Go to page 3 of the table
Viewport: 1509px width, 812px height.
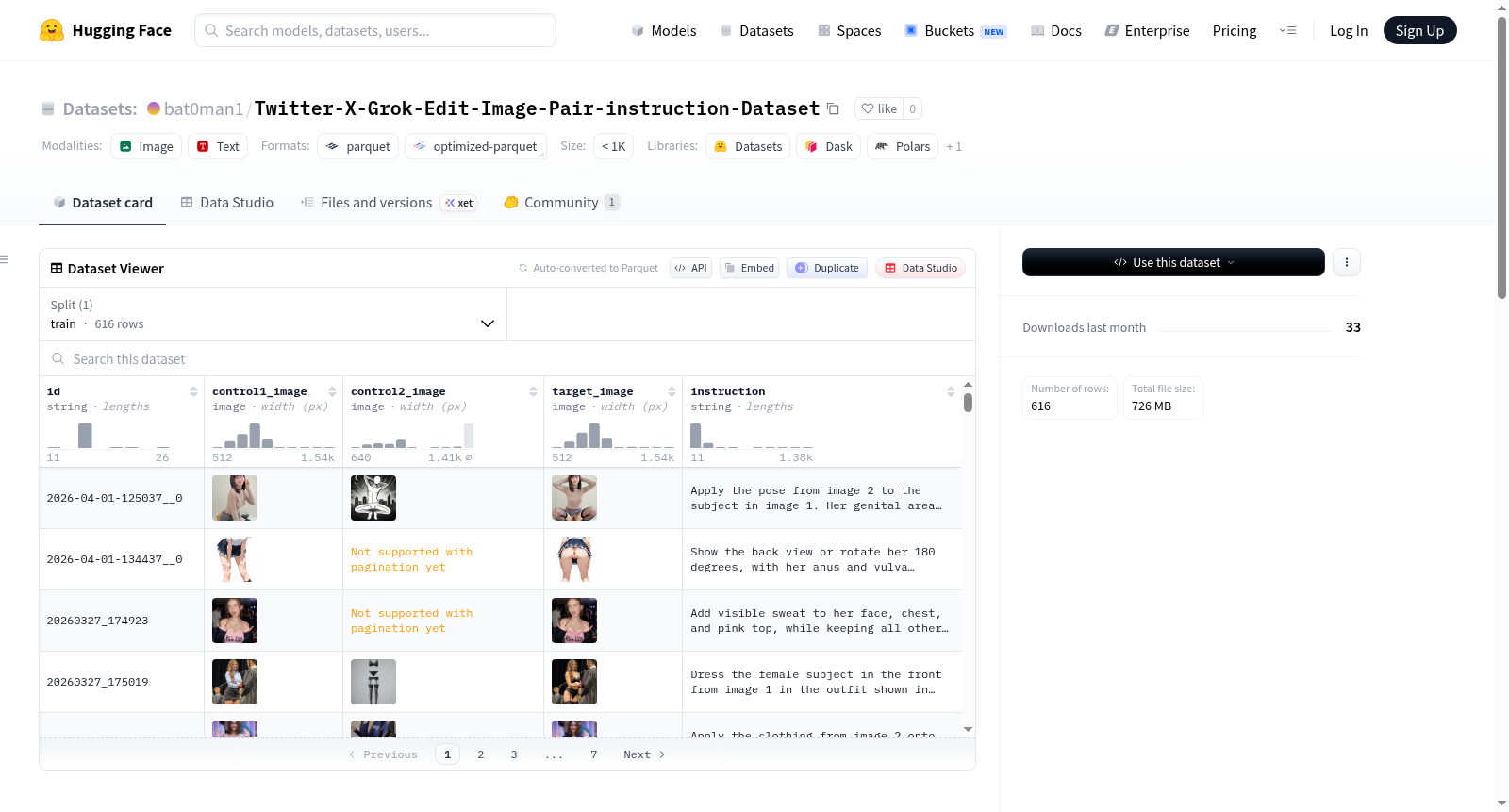pyautogui.click(x=514, y=754)
